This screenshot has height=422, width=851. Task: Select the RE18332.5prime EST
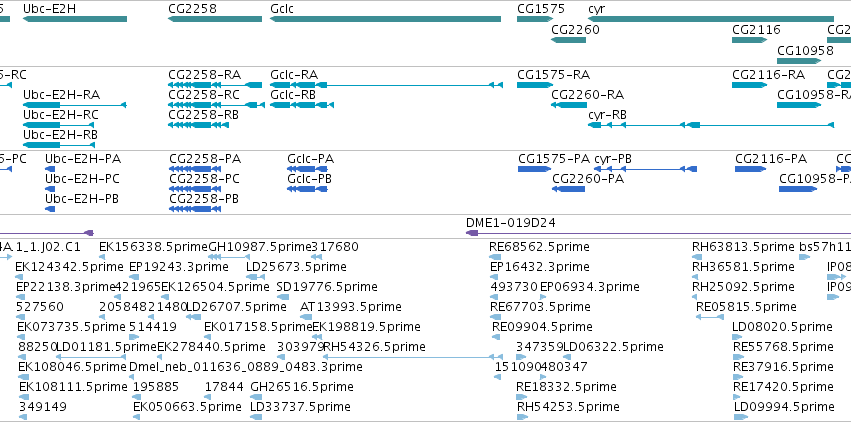click(x=522, y=397)
